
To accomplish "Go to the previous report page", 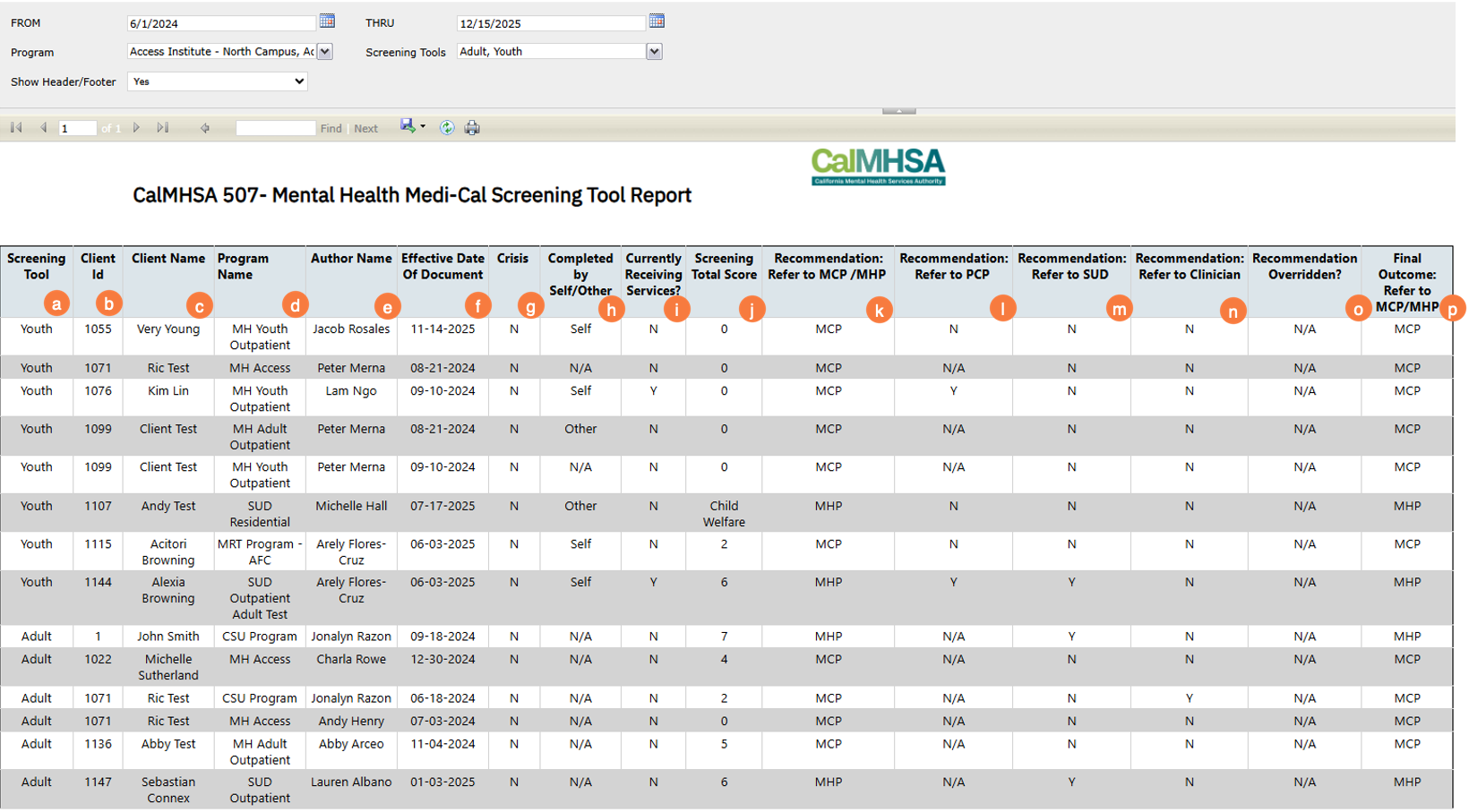I will coord(43,128).
